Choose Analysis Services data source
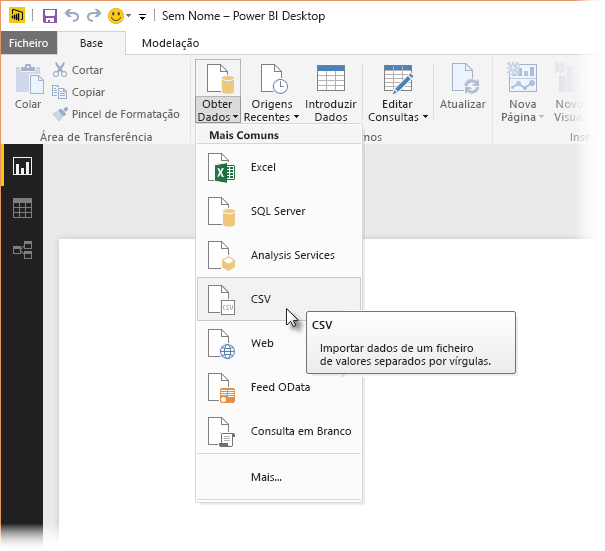Image resolution: width=605 pixels, height=551 pixels. tap(279, 255)
